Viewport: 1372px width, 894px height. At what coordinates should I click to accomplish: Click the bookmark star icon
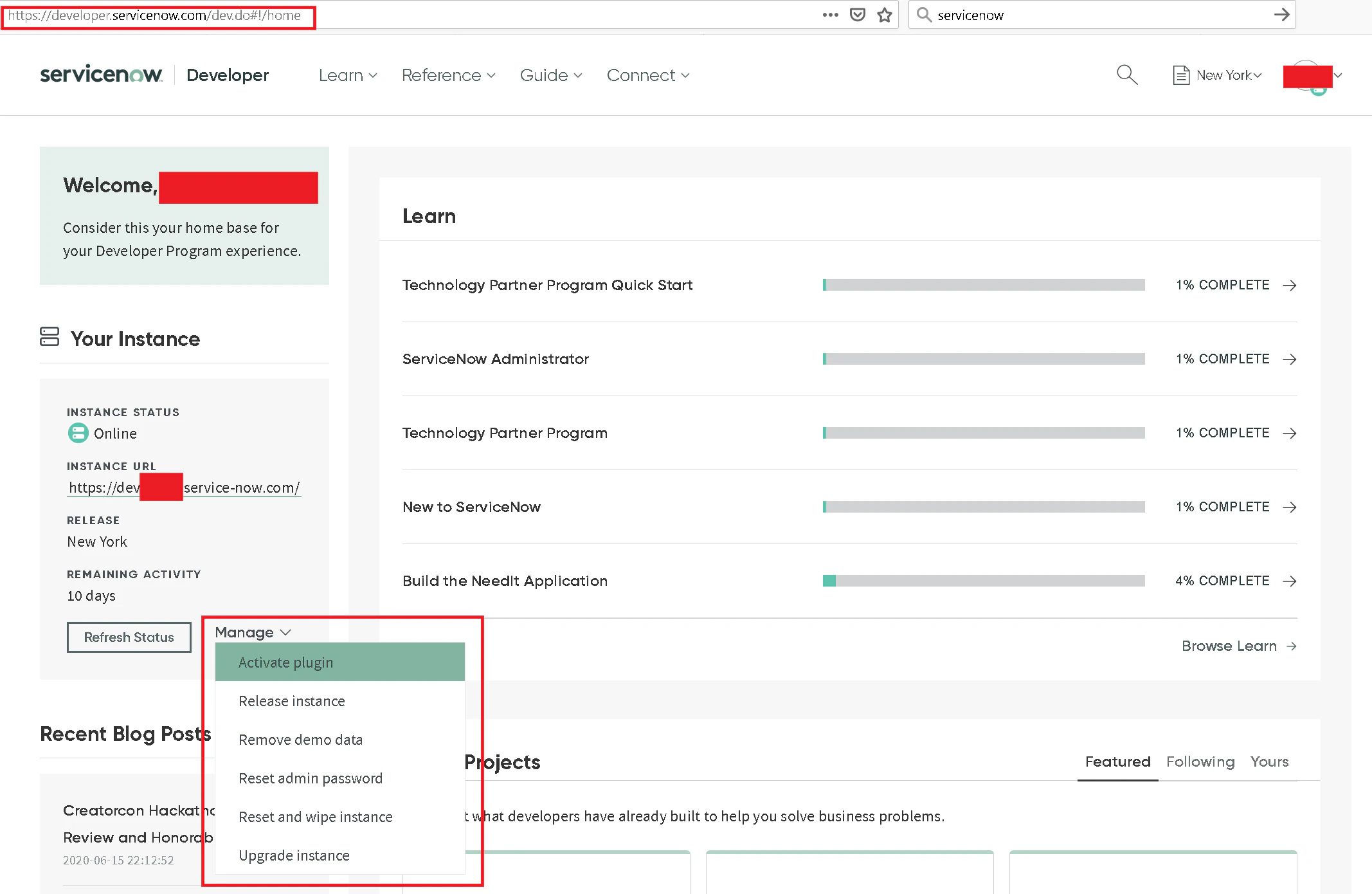coord(885,15)
